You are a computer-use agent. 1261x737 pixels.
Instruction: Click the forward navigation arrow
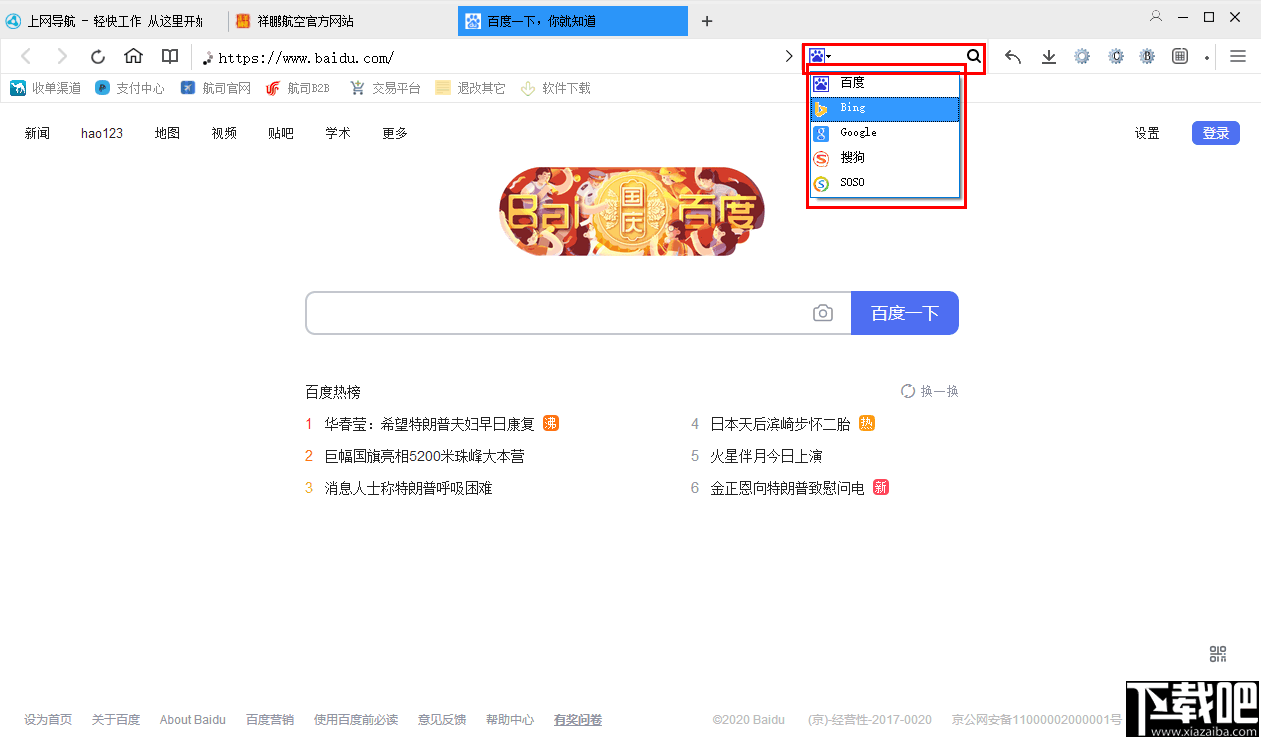pyautogui.click(x=62, y=57)
